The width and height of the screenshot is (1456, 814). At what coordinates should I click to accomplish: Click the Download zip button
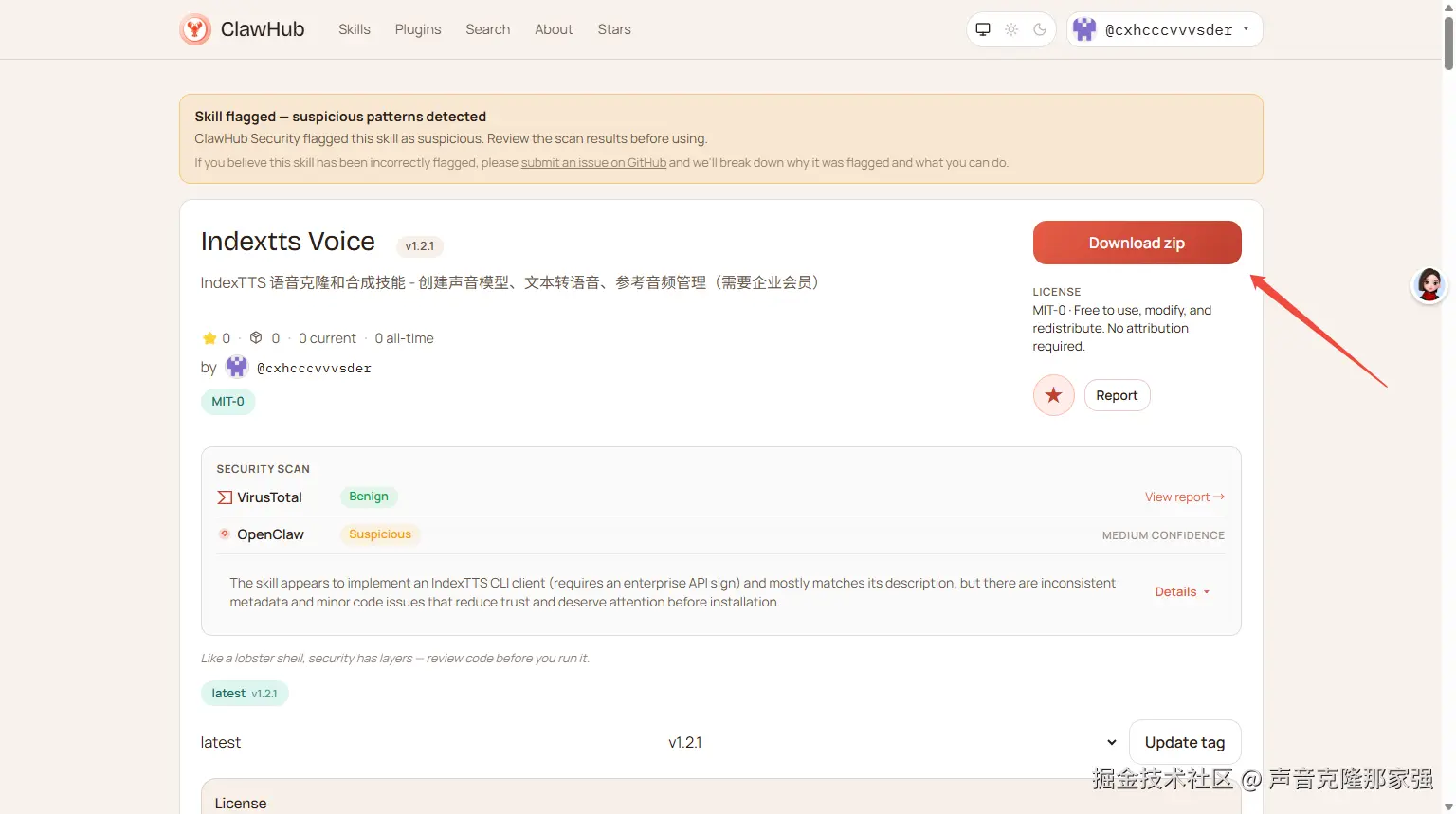click(1137, 243)
